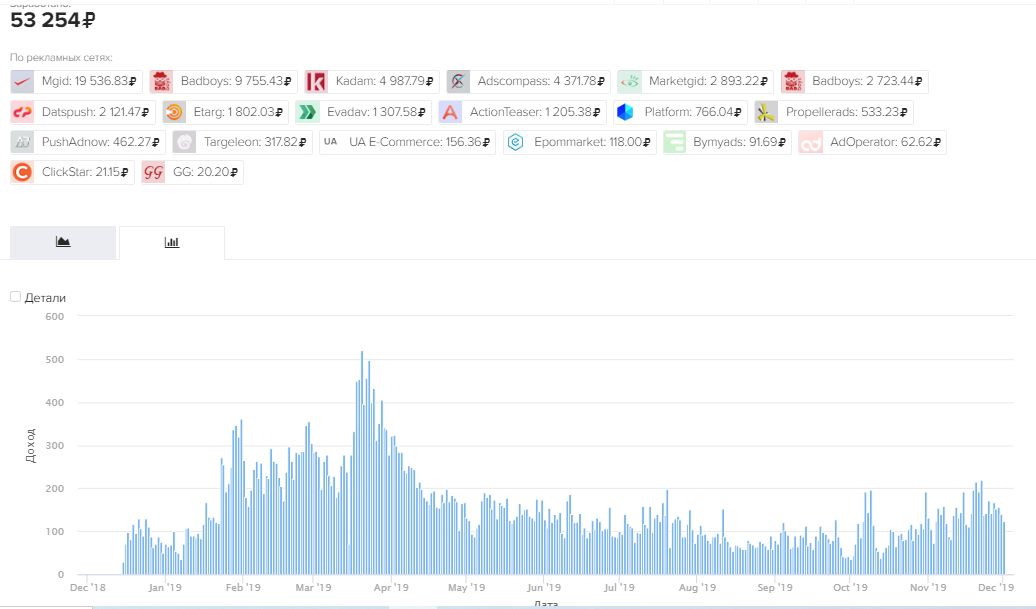This screenshot has height=609, width=1036.
Task: Click the Jun '19 date label
Action: click(544, 587)
